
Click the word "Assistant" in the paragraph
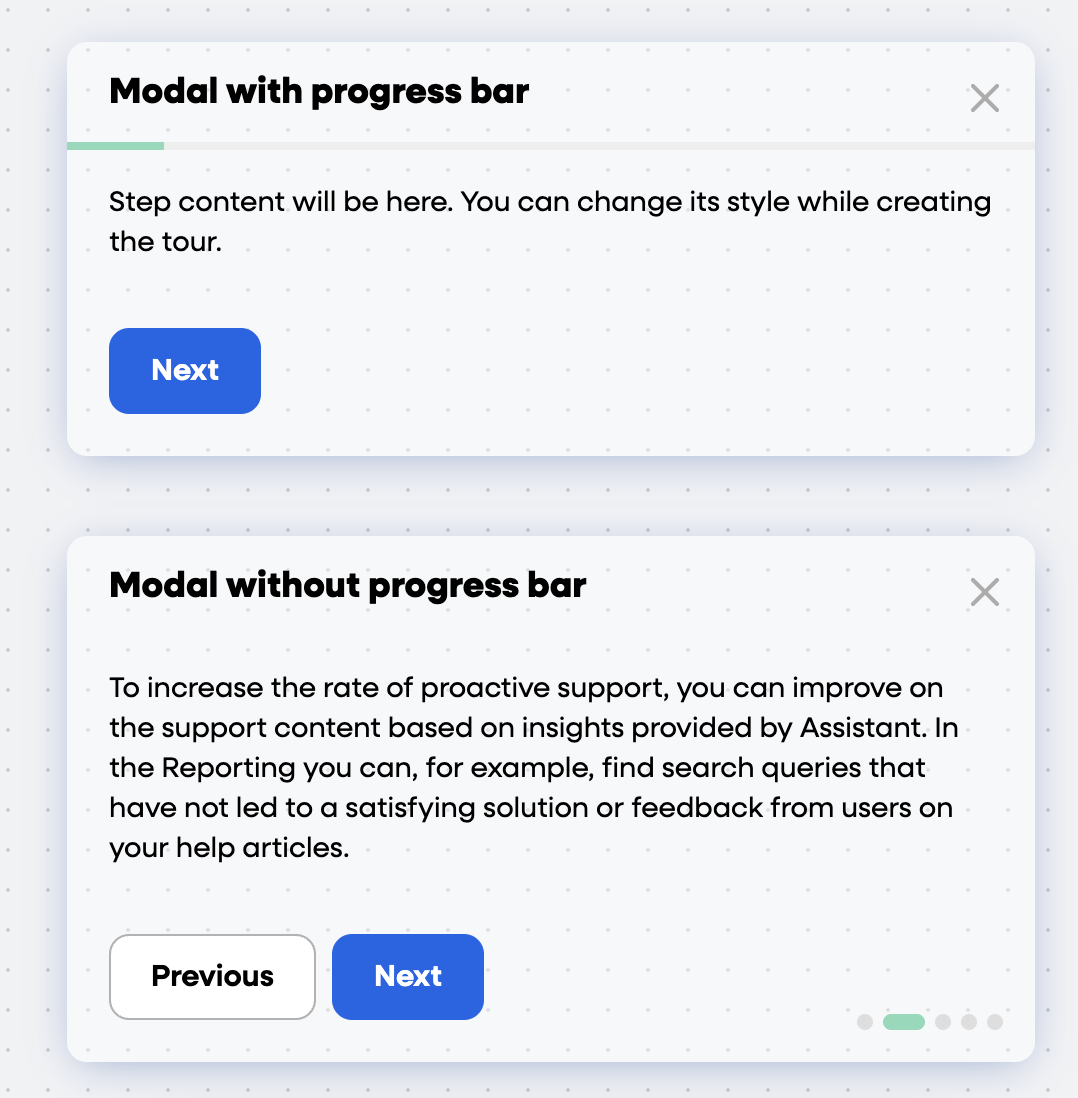862,728
